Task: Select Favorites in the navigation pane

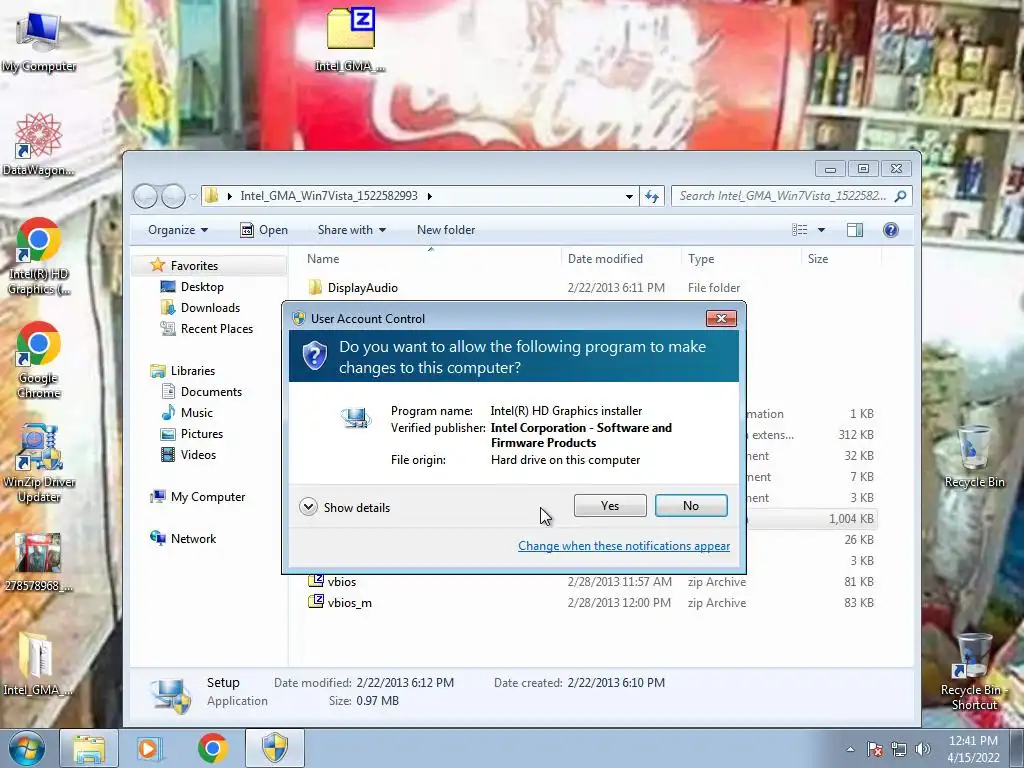Action: tap(194, 266)
